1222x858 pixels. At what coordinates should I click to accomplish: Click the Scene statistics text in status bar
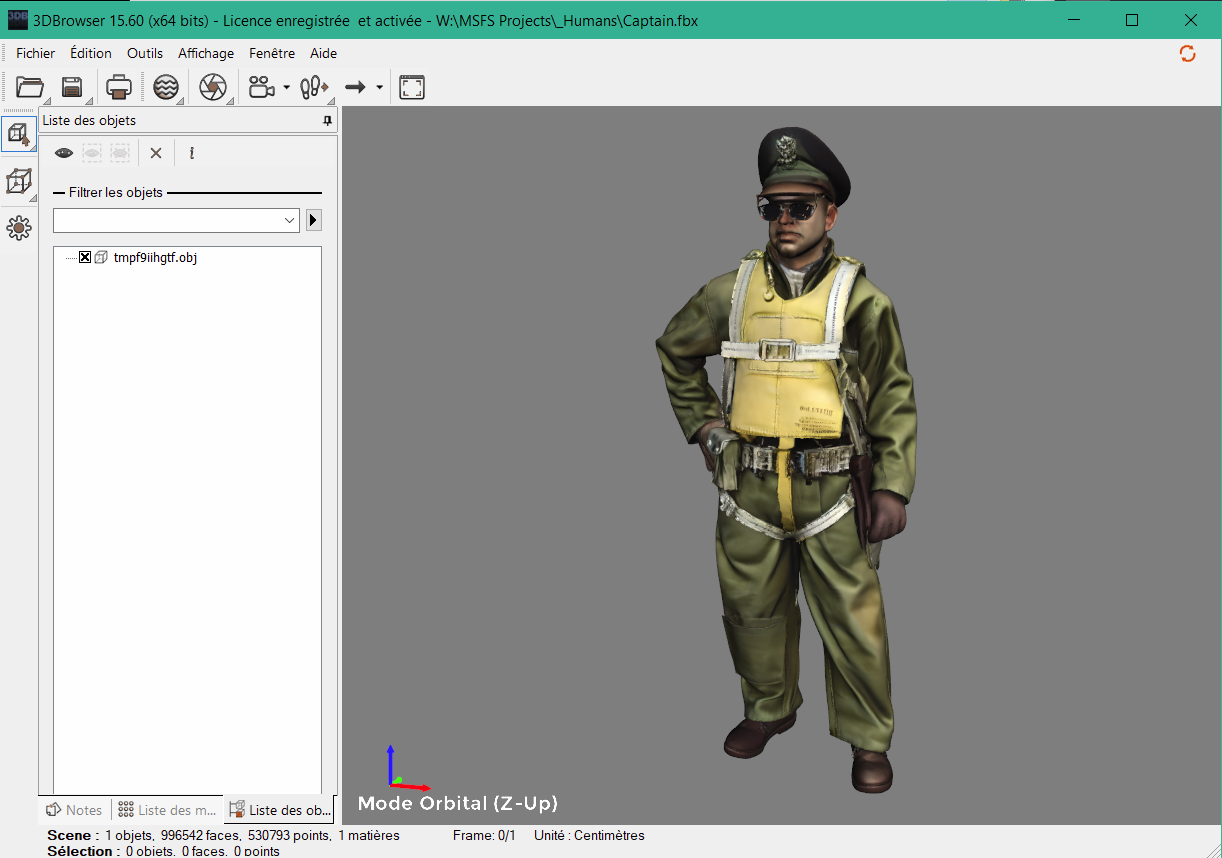coord(223,835)
